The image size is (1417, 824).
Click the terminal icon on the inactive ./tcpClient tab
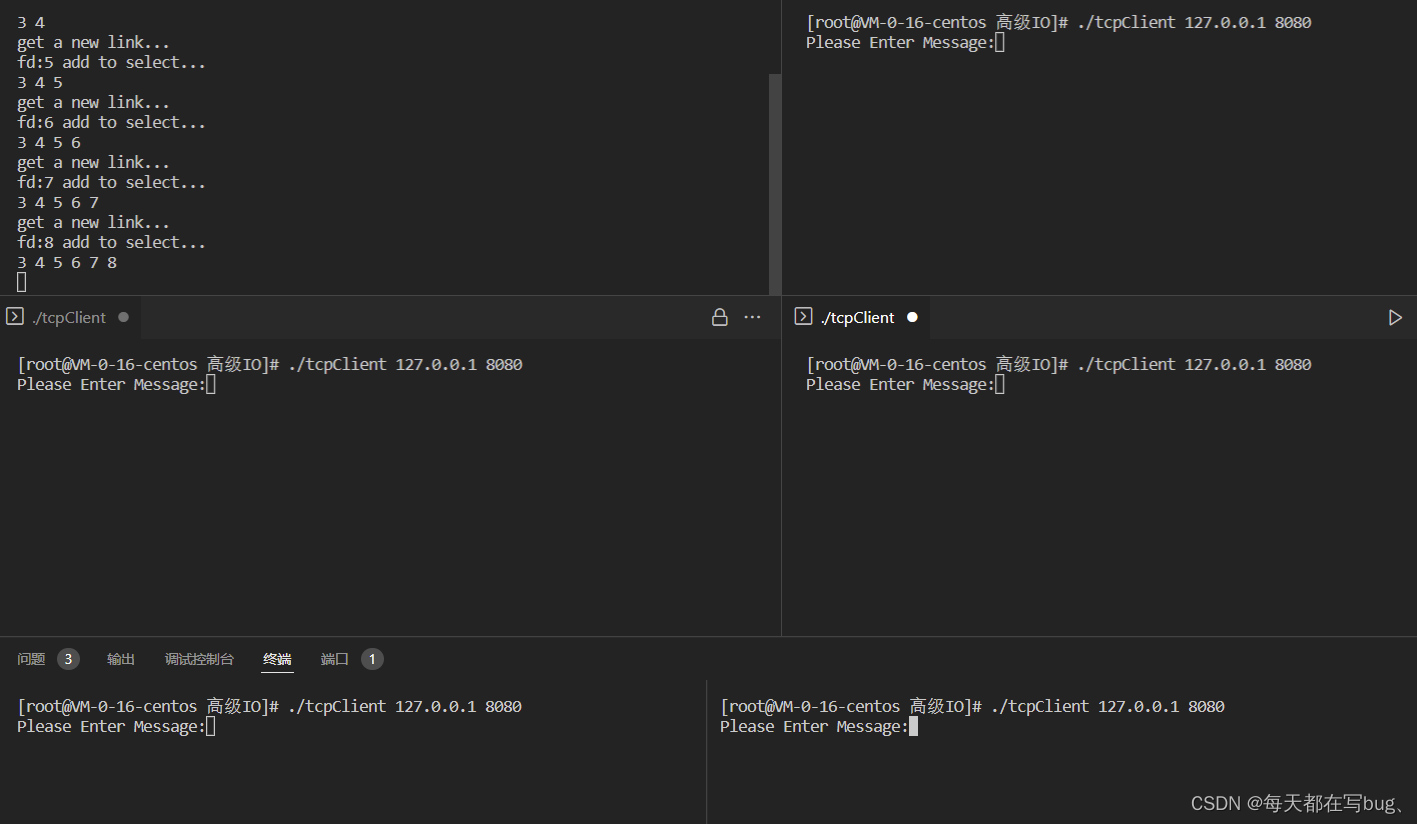point(15,317)
